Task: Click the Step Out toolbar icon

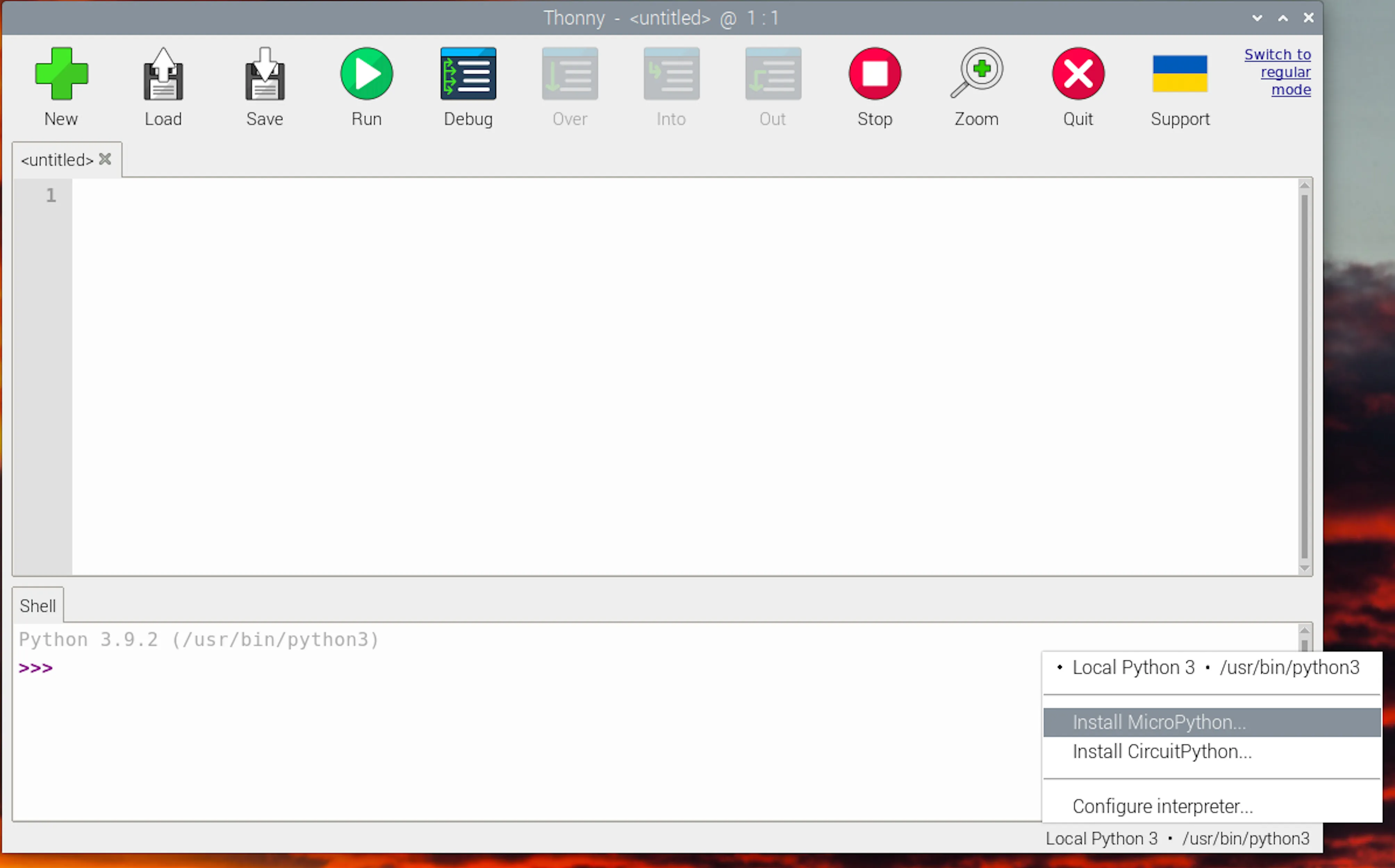Action: pyautogui.click(x=773, y=74)
